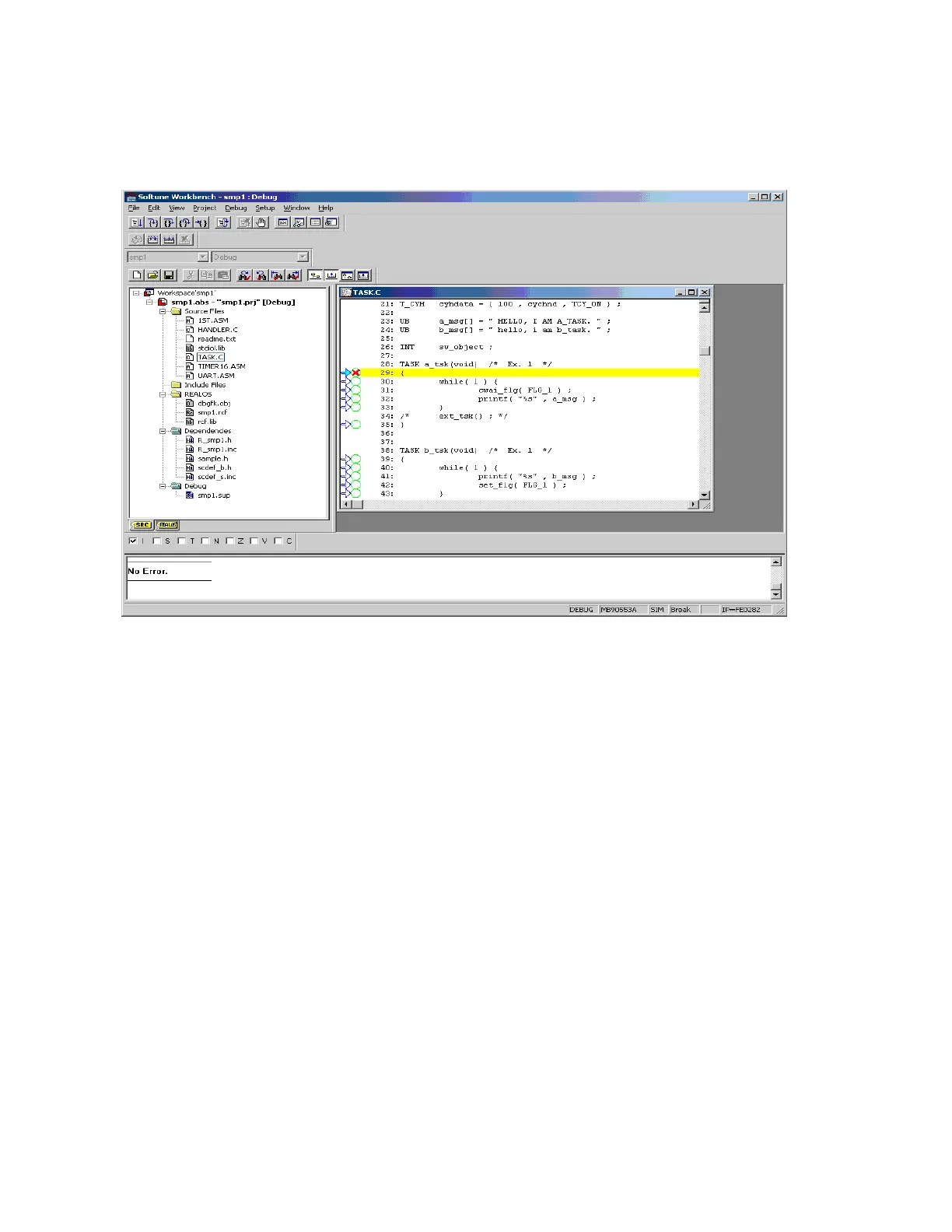Click the Save floppy disk icon
The width and height of the screenshot is (952, 1232).
click(x=170, y=275)
